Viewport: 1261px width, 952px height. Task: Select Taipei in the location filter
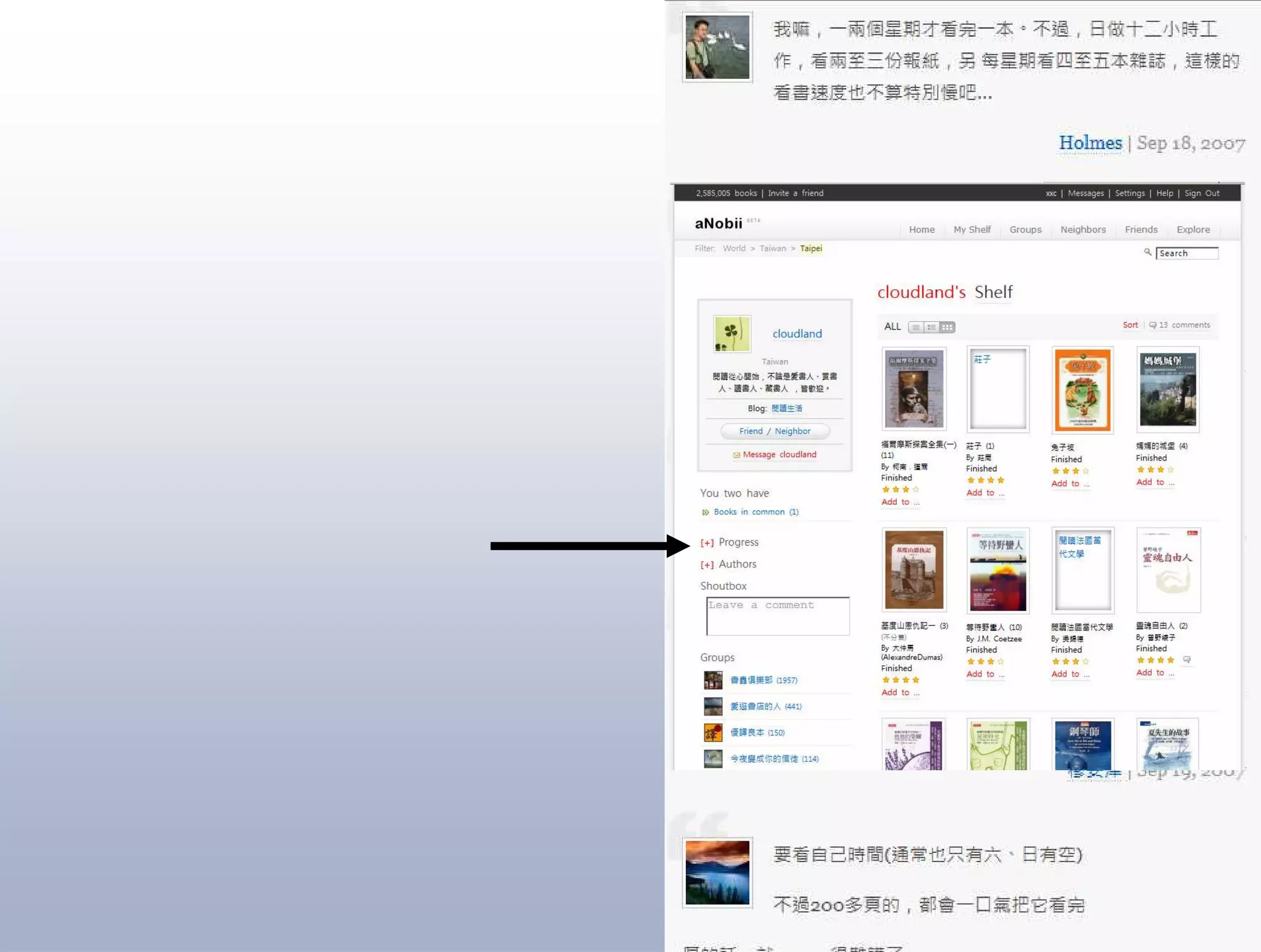coord(811,249)
